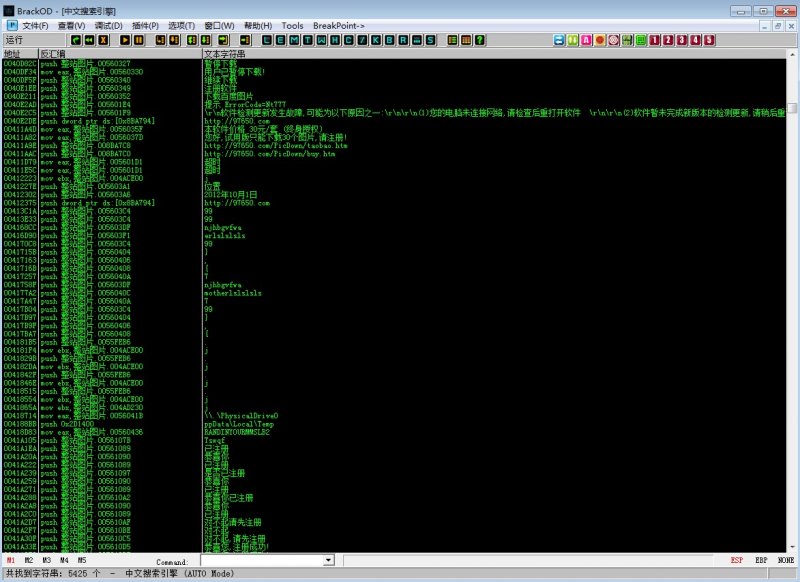Open Memory map with M icon
Image resolution: width=800 pixels, height=582 pixels.
coord(294,40)
